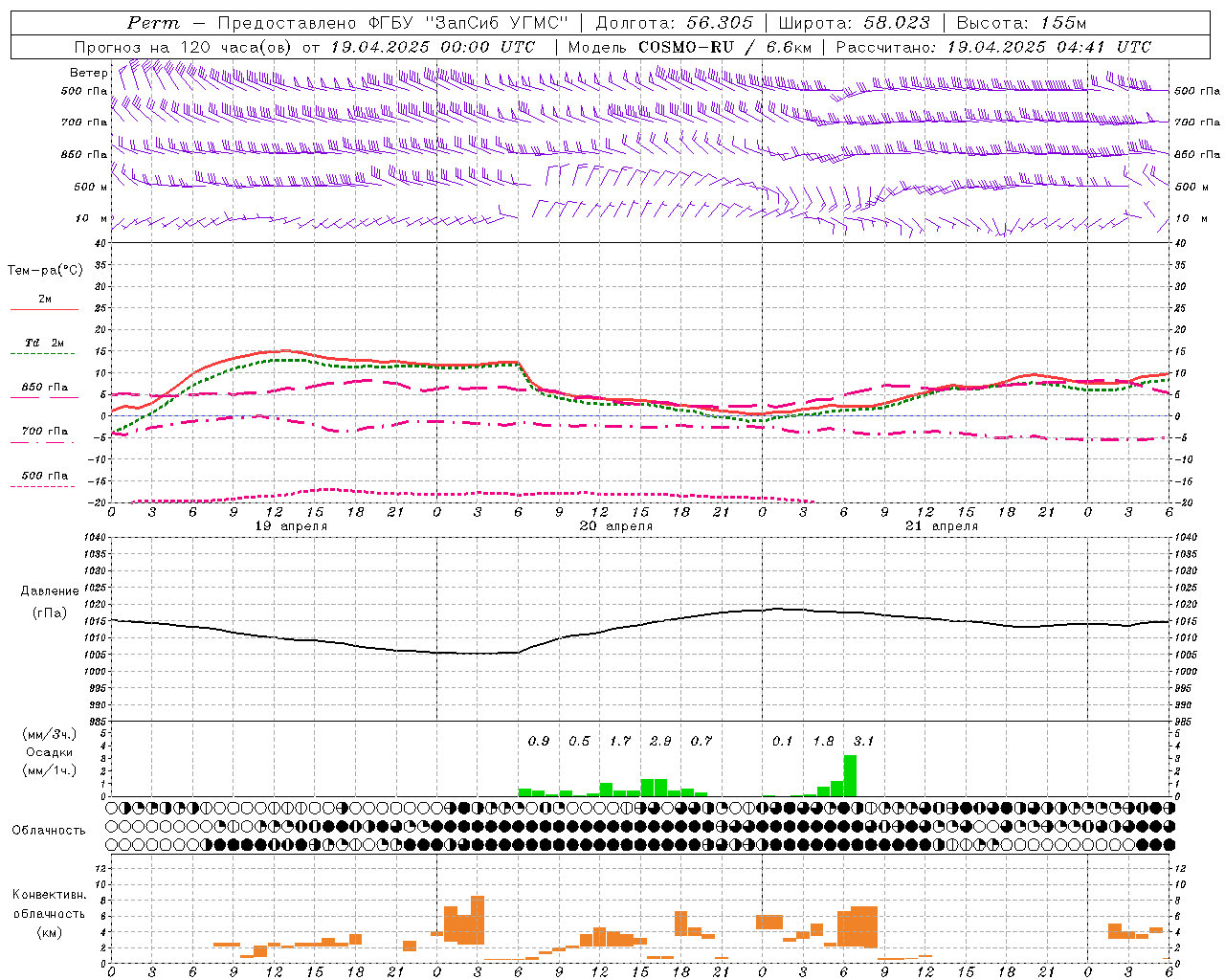Image resolution: width=1225 pixels, height=980 pixels.
Task: Click the latitude value "Широта: 58.023"
Action: [854, 23]
